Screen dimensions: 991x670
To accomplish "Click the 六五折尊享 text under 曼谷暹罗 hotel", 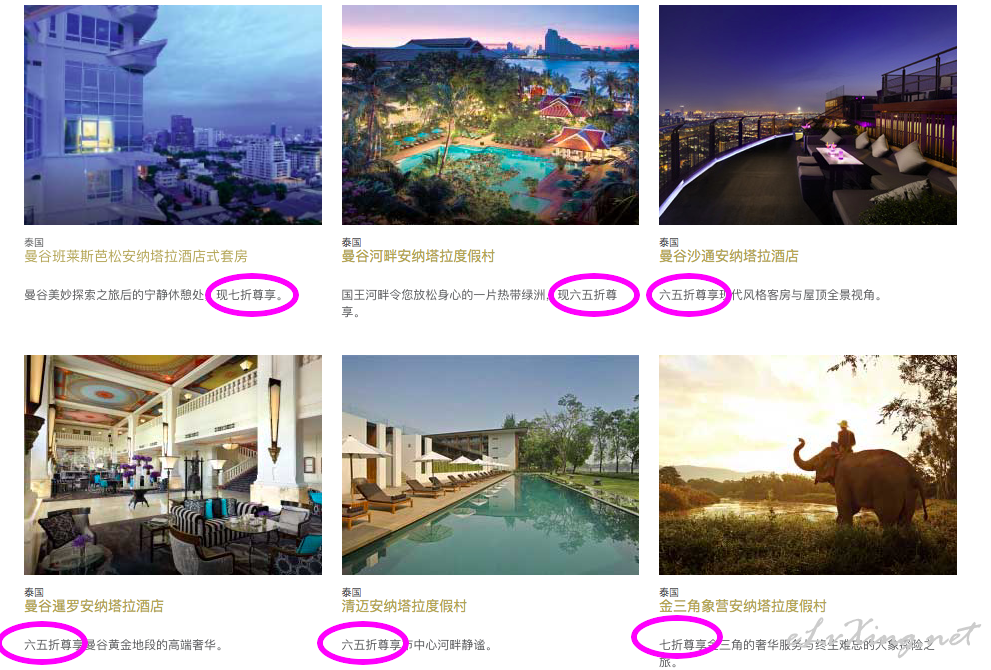I will [x=54, y=645].
